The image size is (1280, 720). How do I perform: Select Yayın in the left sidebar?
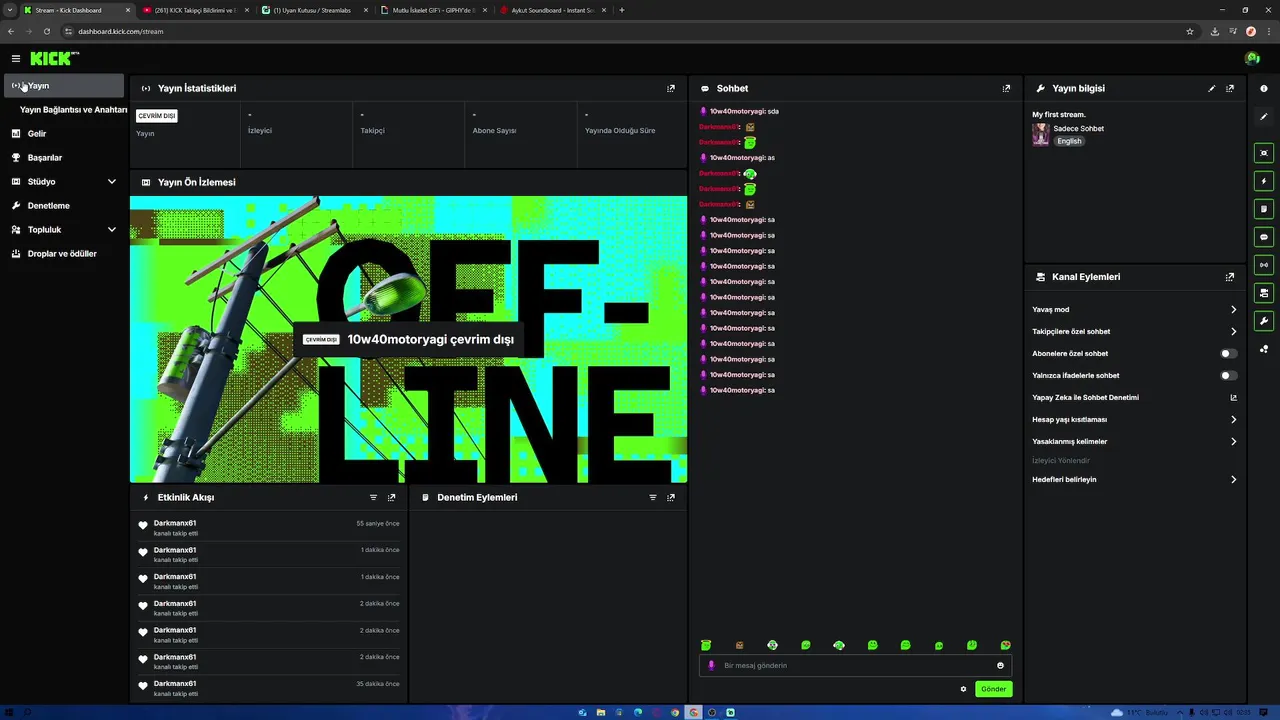[64, 86]
